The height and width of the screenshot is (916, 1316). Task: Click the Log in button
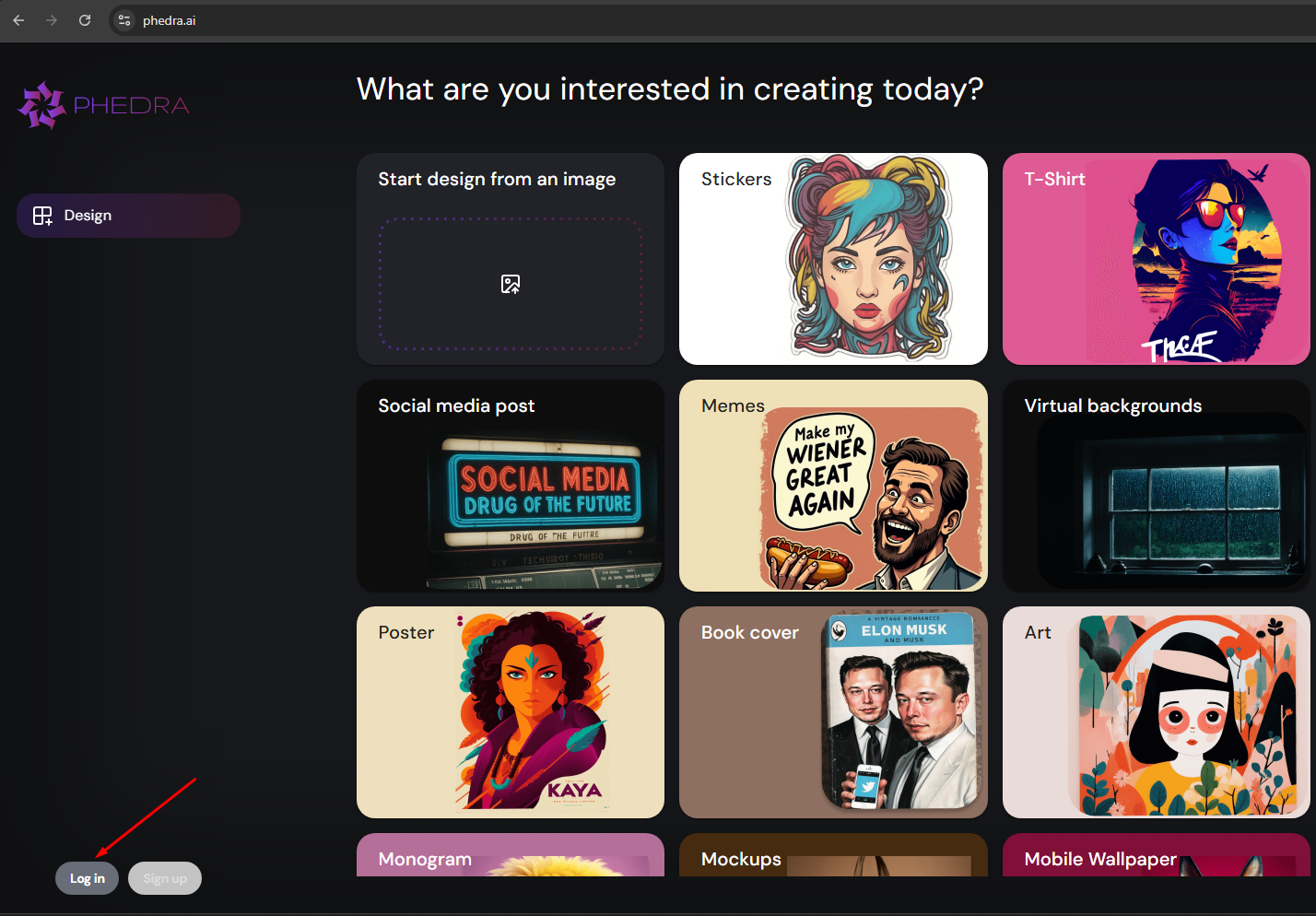click(88, 878)
